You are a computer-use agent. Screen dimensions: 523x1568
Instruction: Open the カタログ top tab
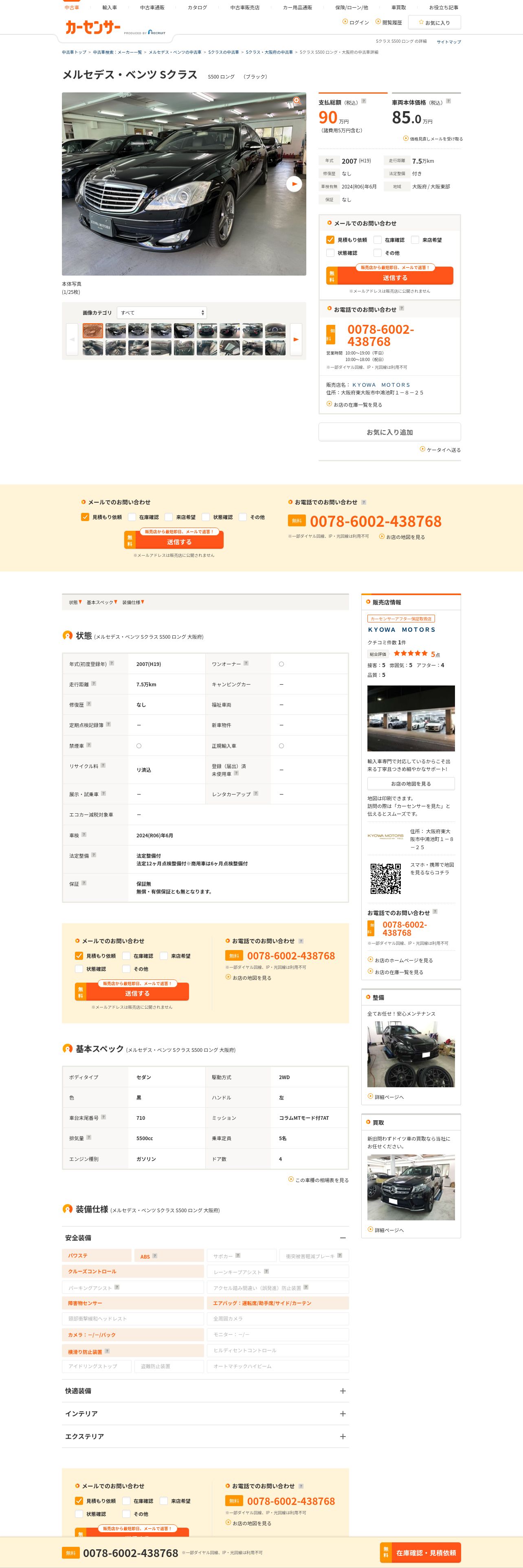(197, 7)
